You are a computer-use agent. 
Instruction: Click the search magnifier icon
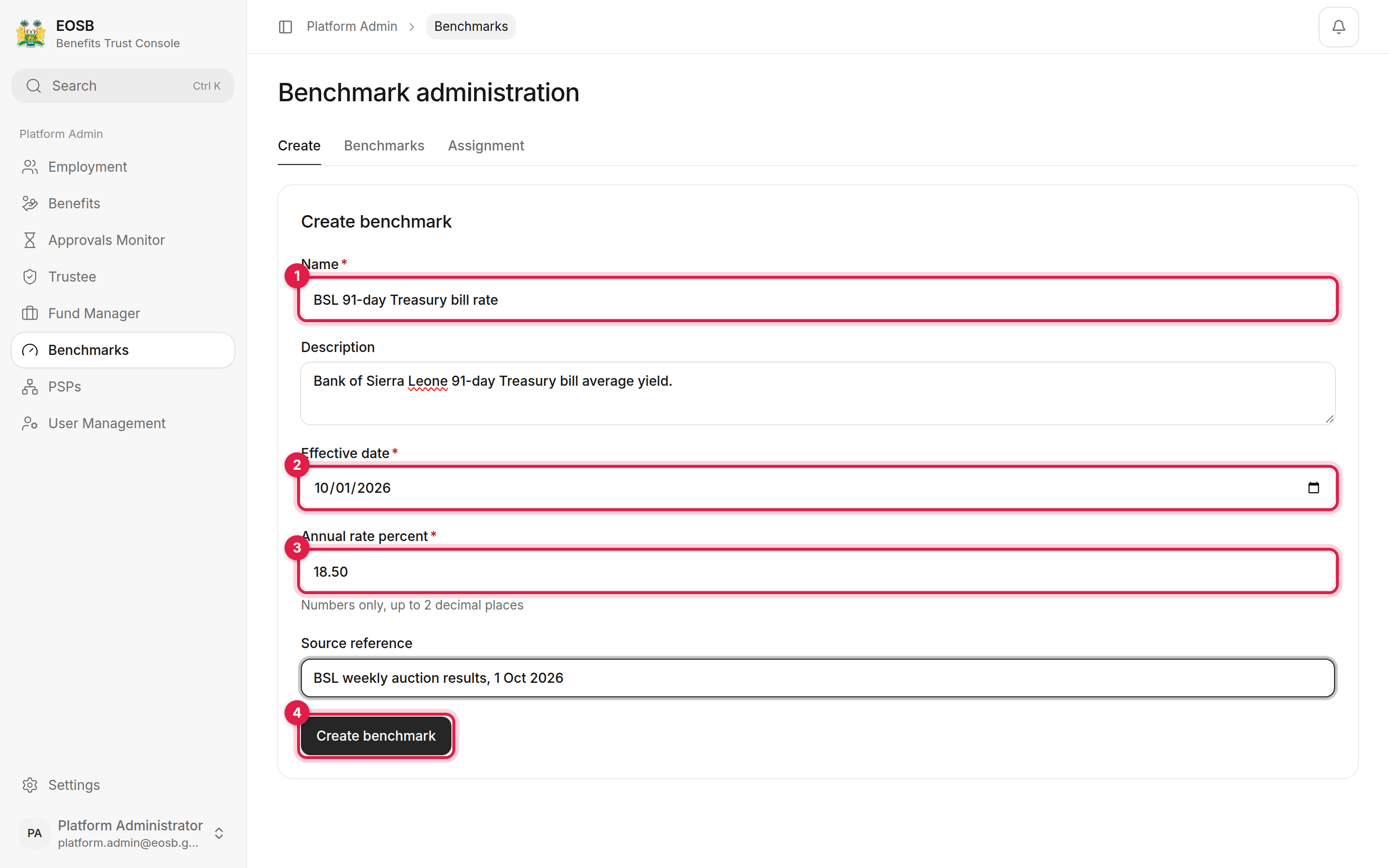tap(34, 85)
